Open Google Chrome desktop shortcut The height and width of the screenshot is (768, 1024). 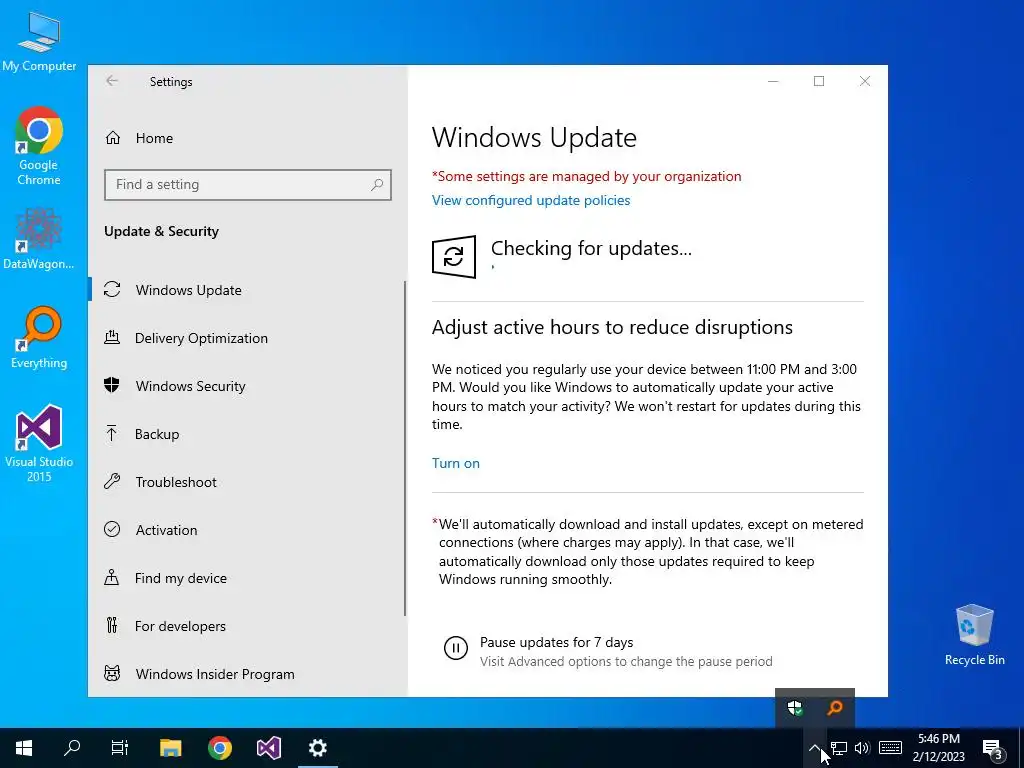39,146
